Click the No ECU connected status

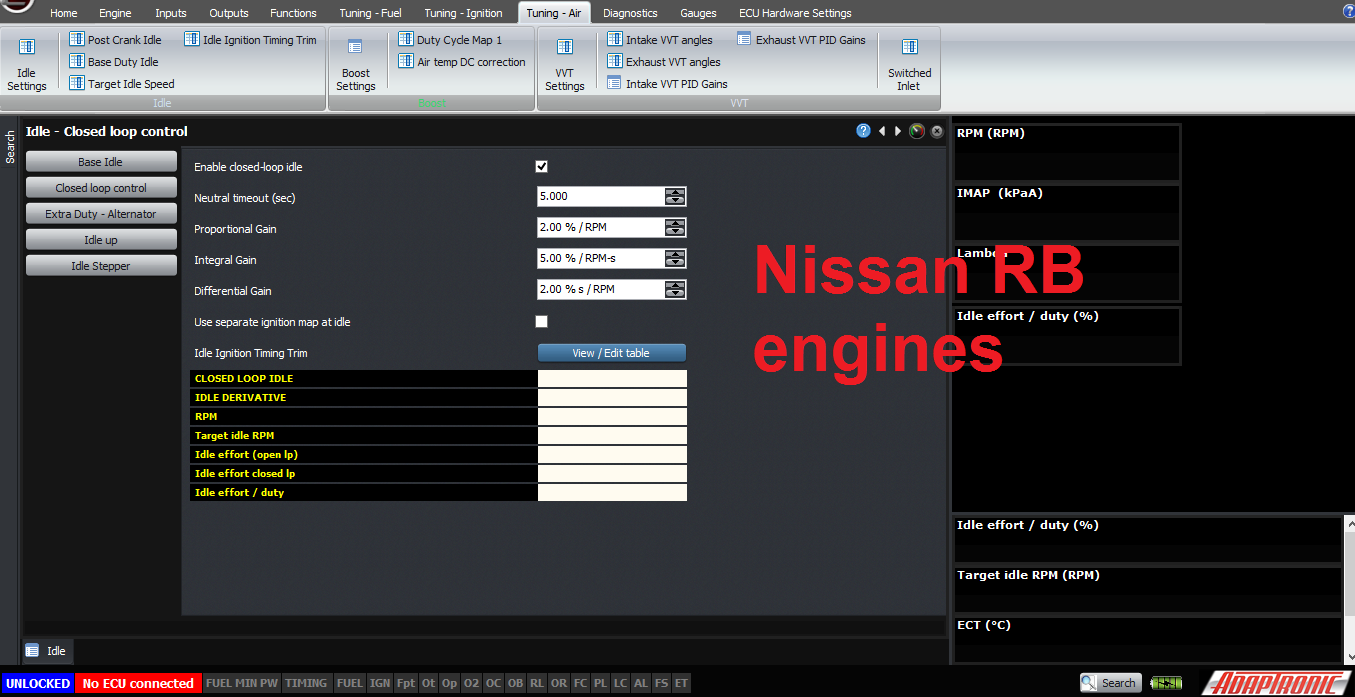pyautogui.click(x=138, y=683)
